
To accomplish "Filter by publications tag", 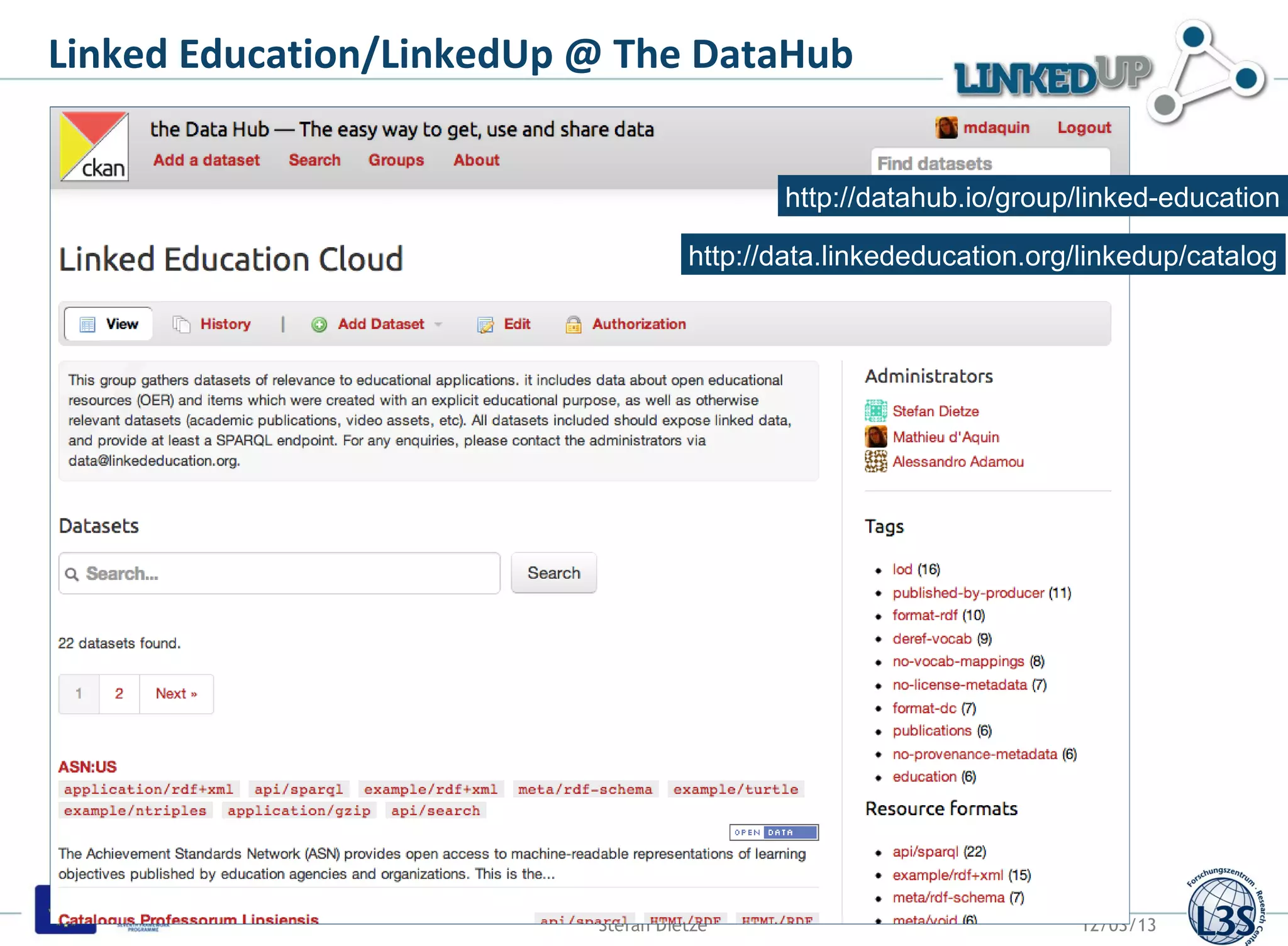I will click(x=932, y=730).
